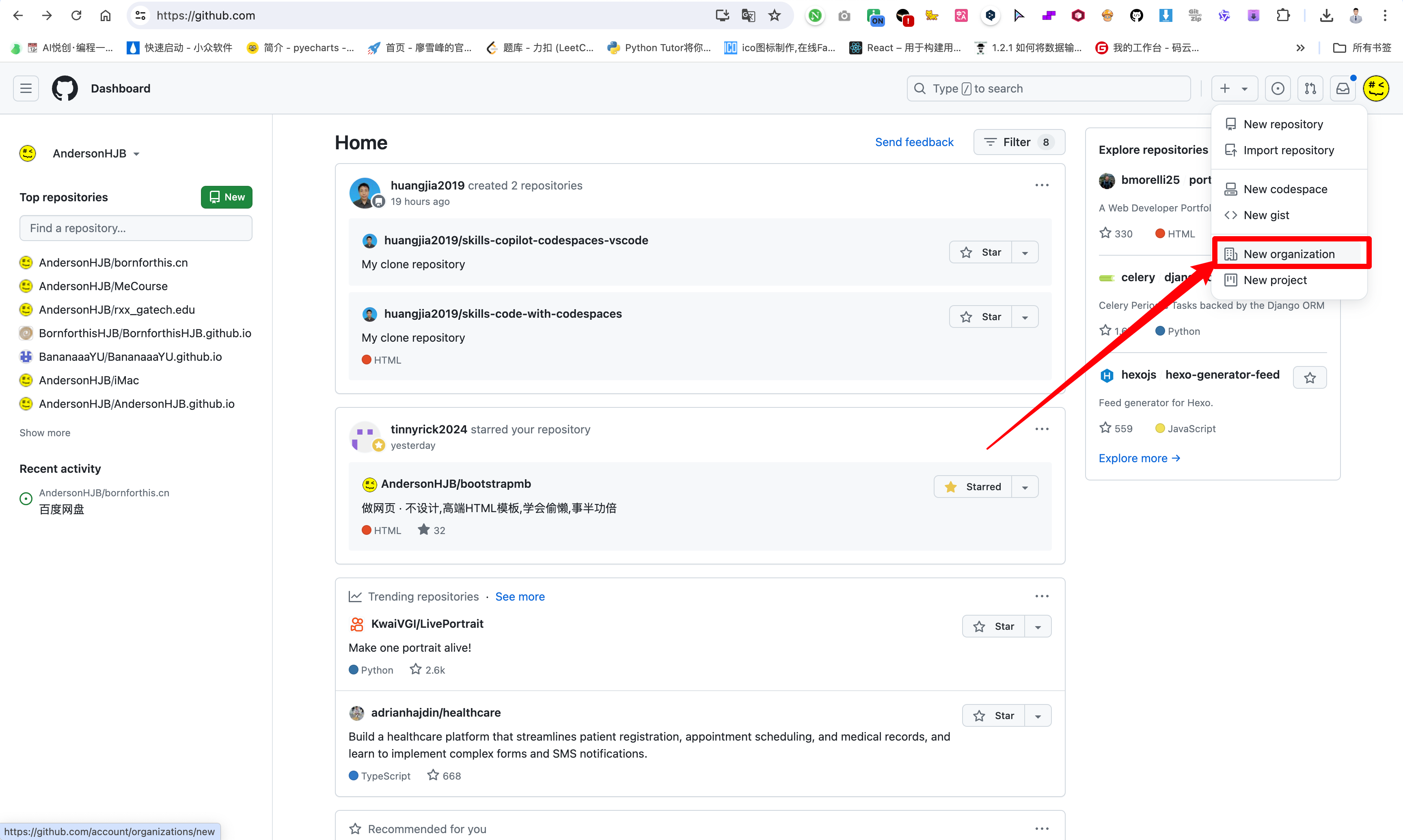Open list dropdown for LivePortrait star
This screenshot has width=1403, height=840.
1038,627
